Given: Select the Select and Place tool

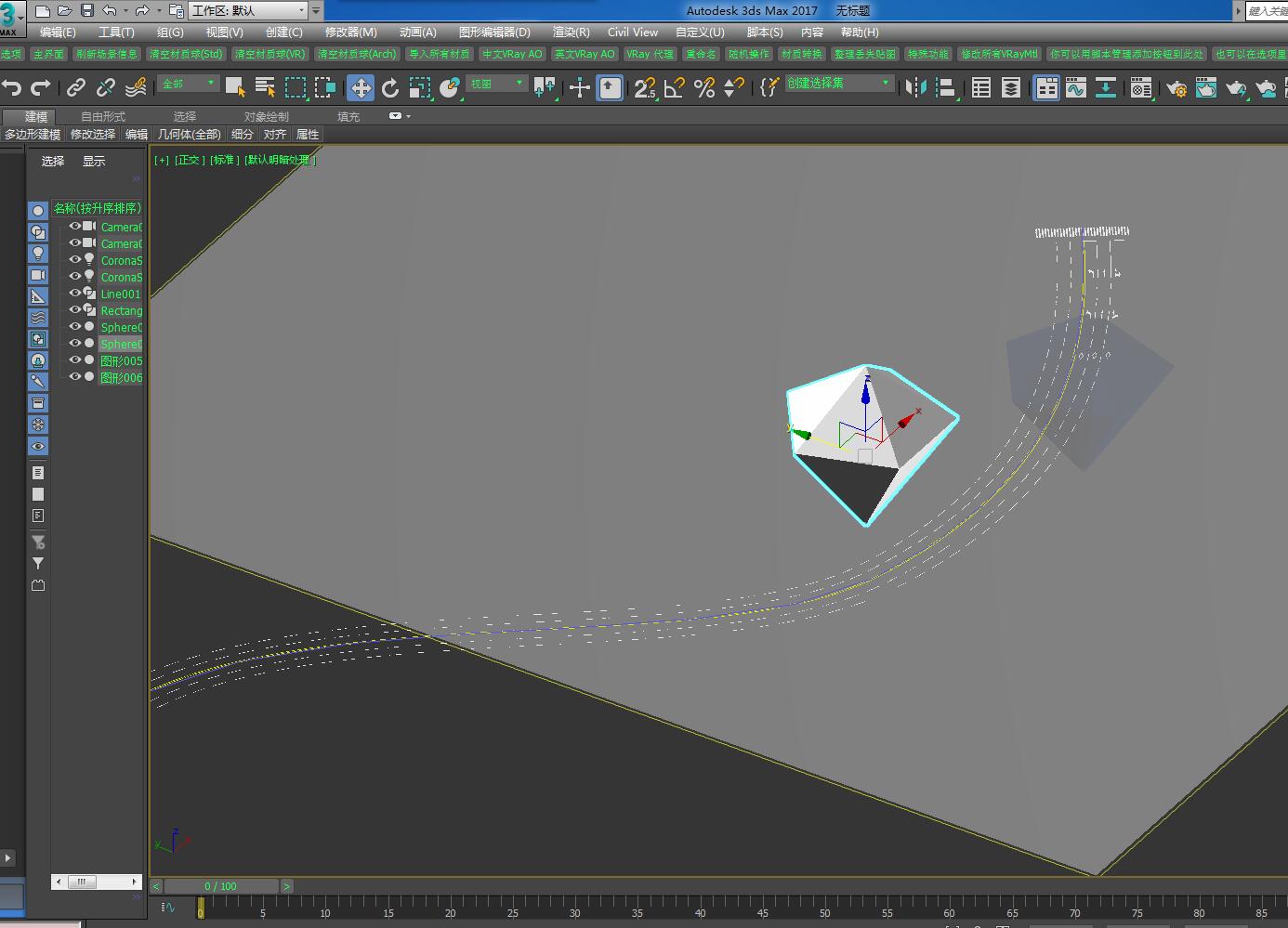Looking at the screenshot, I should [450, 87].
